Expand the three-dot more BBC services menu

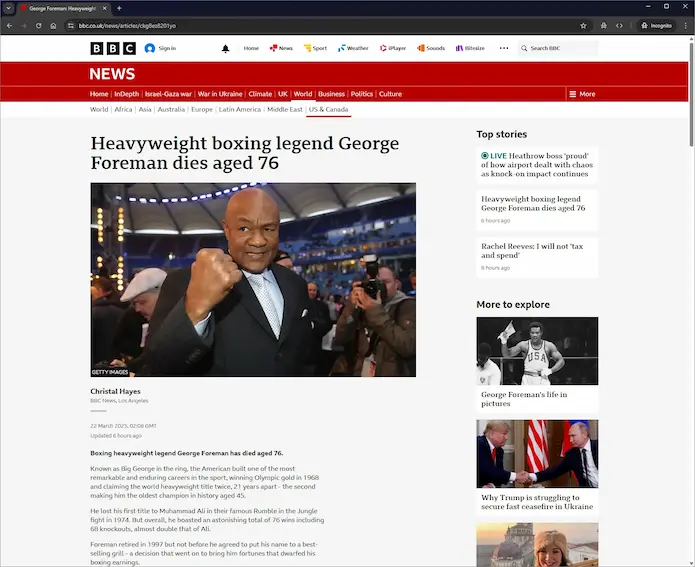coord(503,48)
